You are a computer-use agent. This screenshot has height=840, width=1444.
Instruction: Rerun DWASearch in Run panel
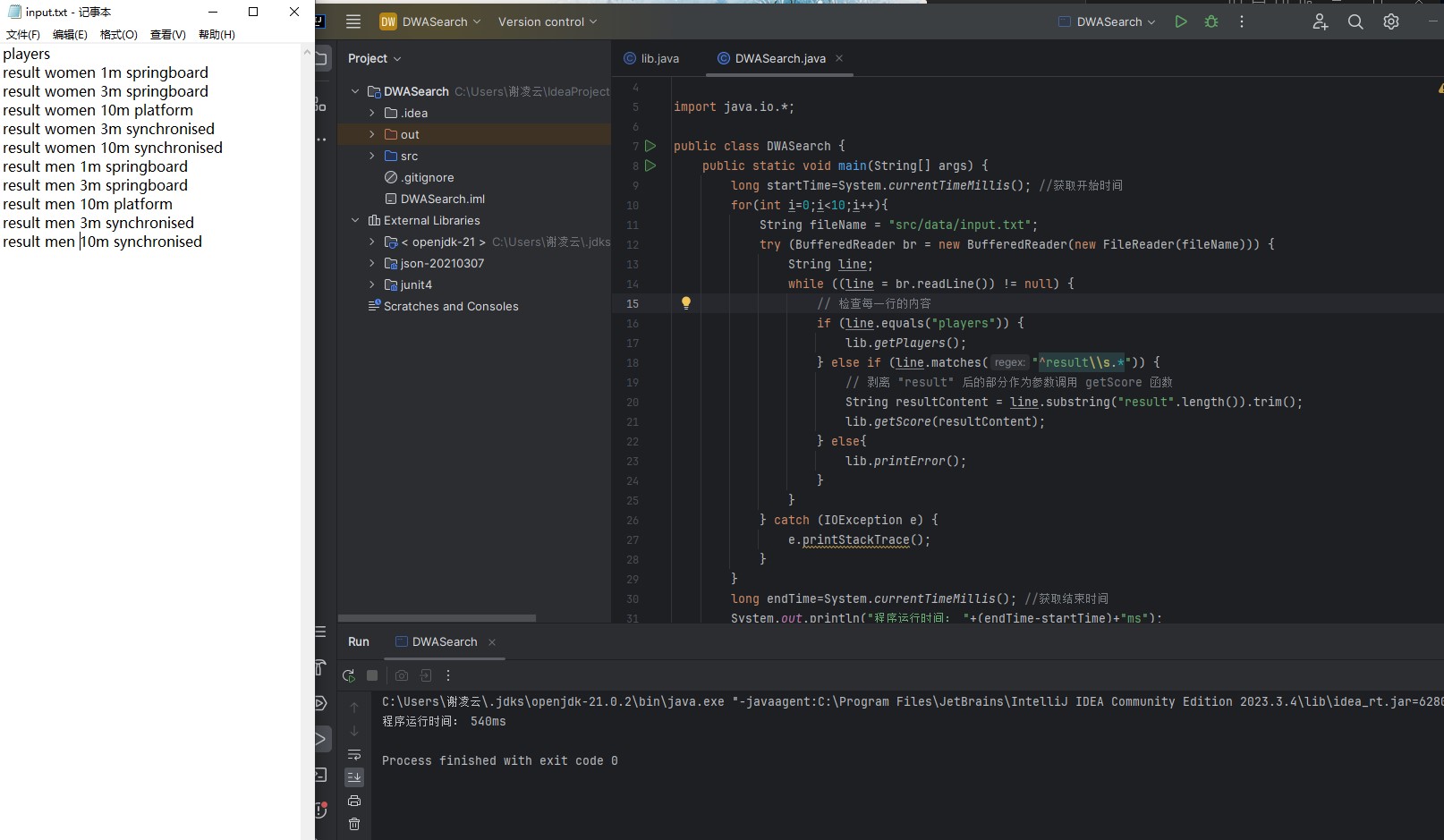pyautogui.click(x=349, y=675)
